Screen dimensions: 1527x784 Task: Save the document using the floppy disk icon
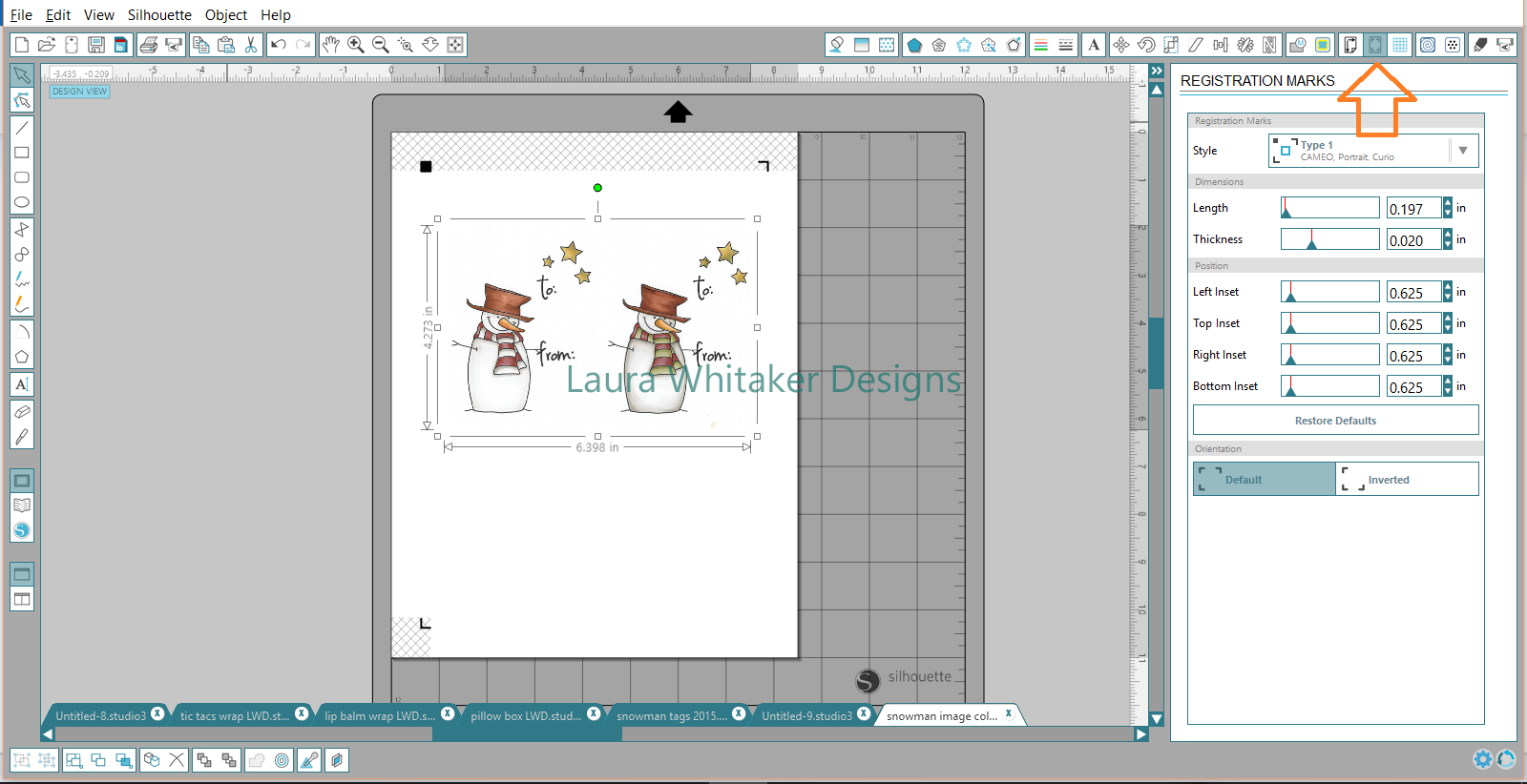[96, 45]
